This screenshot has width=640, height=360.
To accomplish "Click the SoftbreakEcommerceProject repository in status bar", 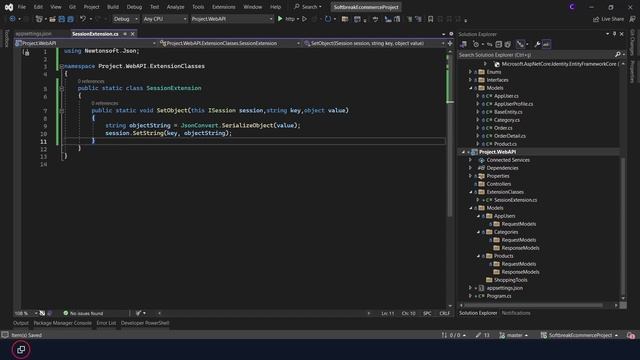I will pos(580,335).
